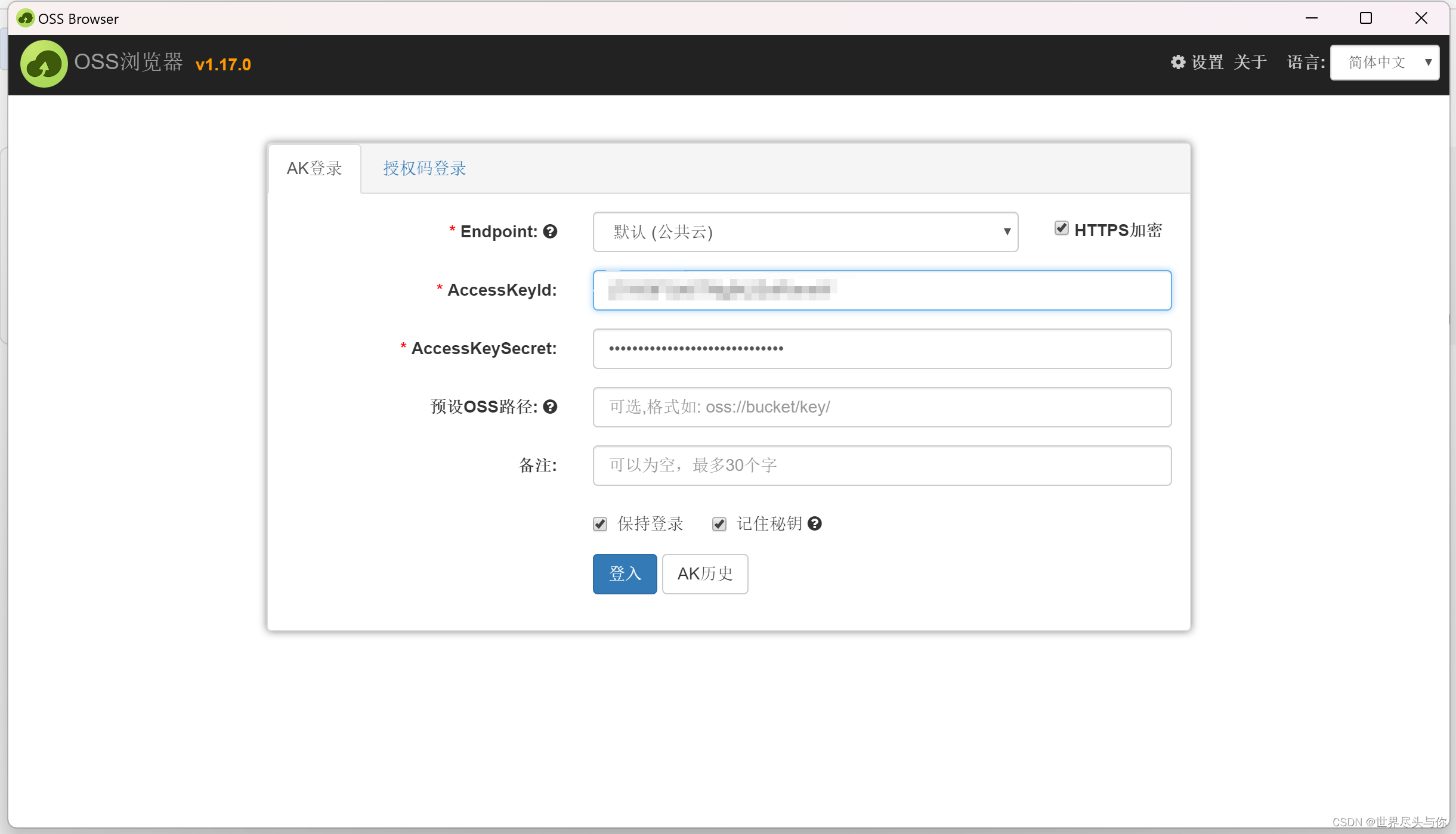Viewport: 1456px width, 834px height.
Task: Click the 关于 menu item in header
Action: [x=1249, y=62]
